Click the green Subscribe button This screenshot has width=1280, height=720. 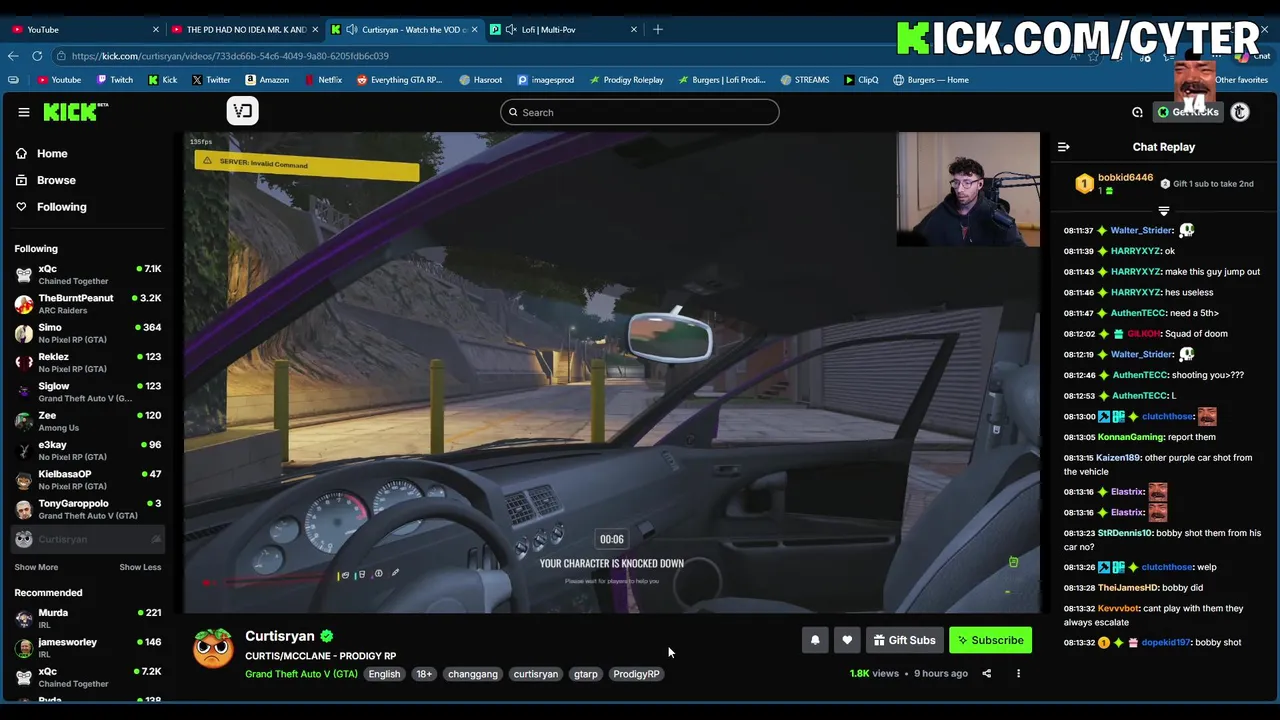(990, 640)
